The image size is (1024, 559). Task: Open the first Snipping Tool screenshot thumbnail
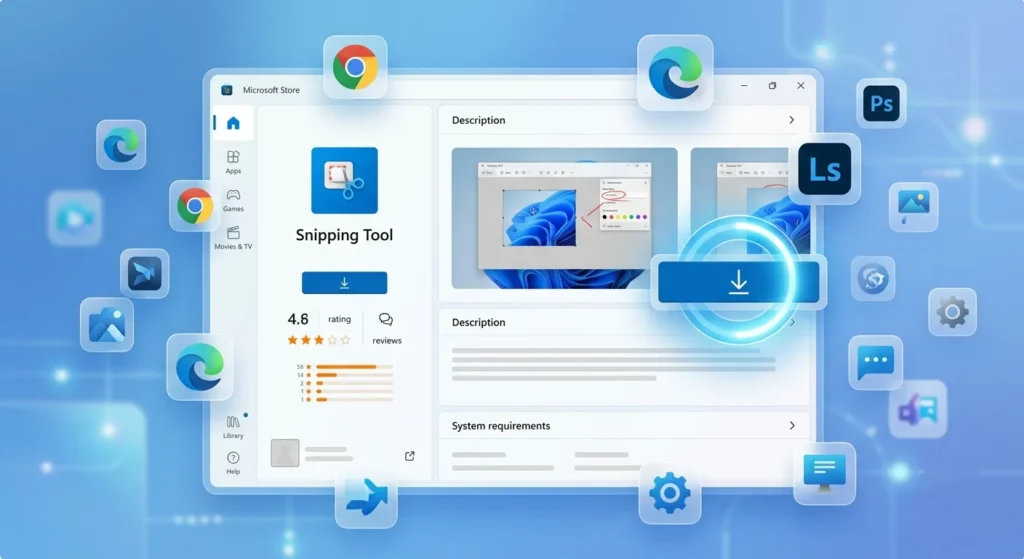click(x=564, y=218)
